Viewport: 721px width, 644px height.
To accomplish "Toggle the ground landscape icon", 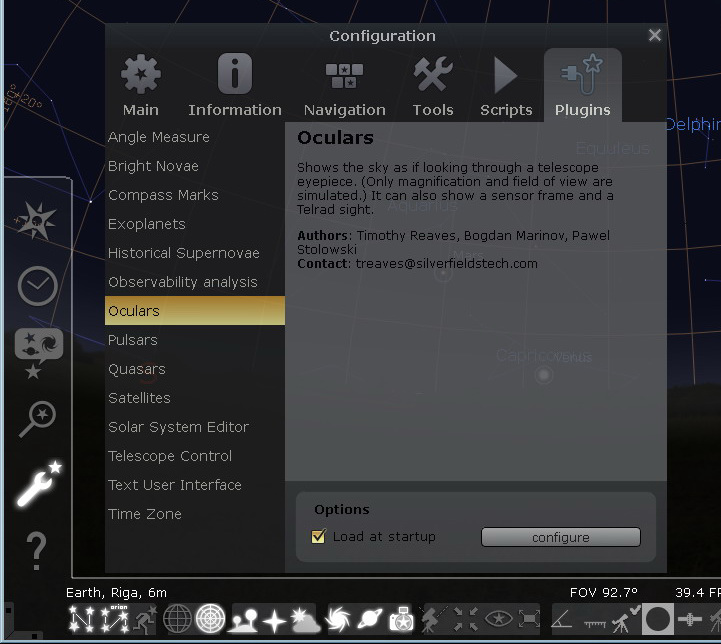I will tap(244, 620).
